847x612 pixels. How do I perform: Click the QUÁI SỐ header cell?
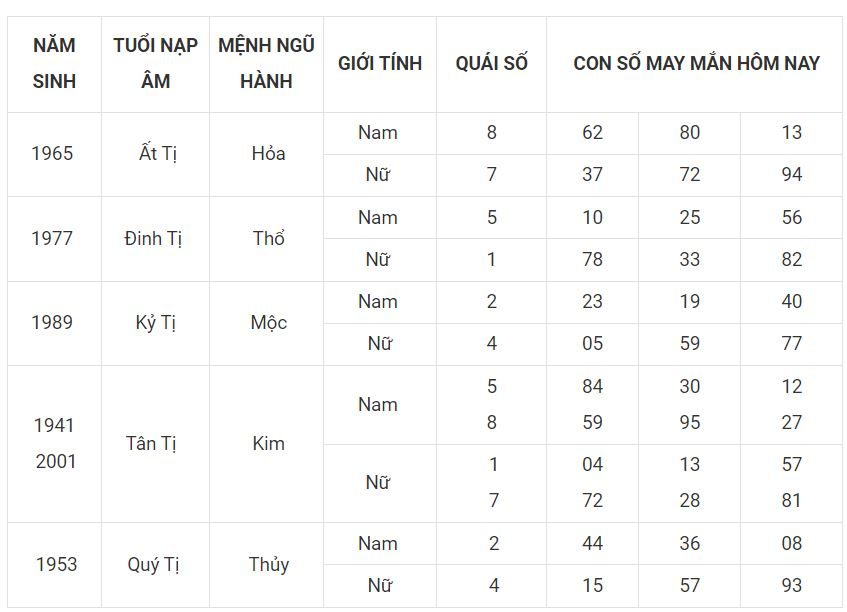click(x=491, y=64)
